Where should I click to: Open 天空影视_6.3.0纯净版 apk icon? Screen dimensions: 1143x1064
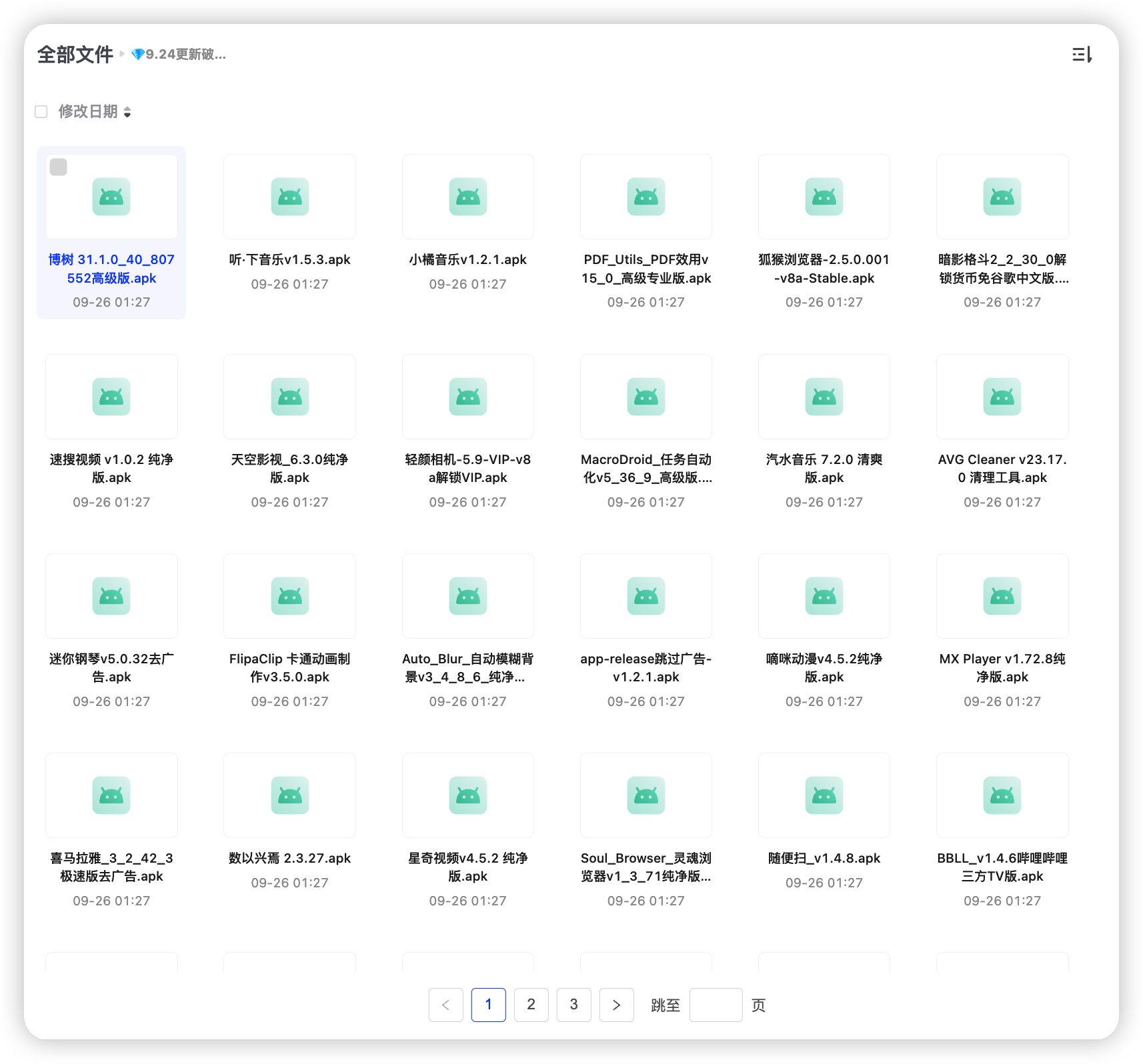[290, 397]
